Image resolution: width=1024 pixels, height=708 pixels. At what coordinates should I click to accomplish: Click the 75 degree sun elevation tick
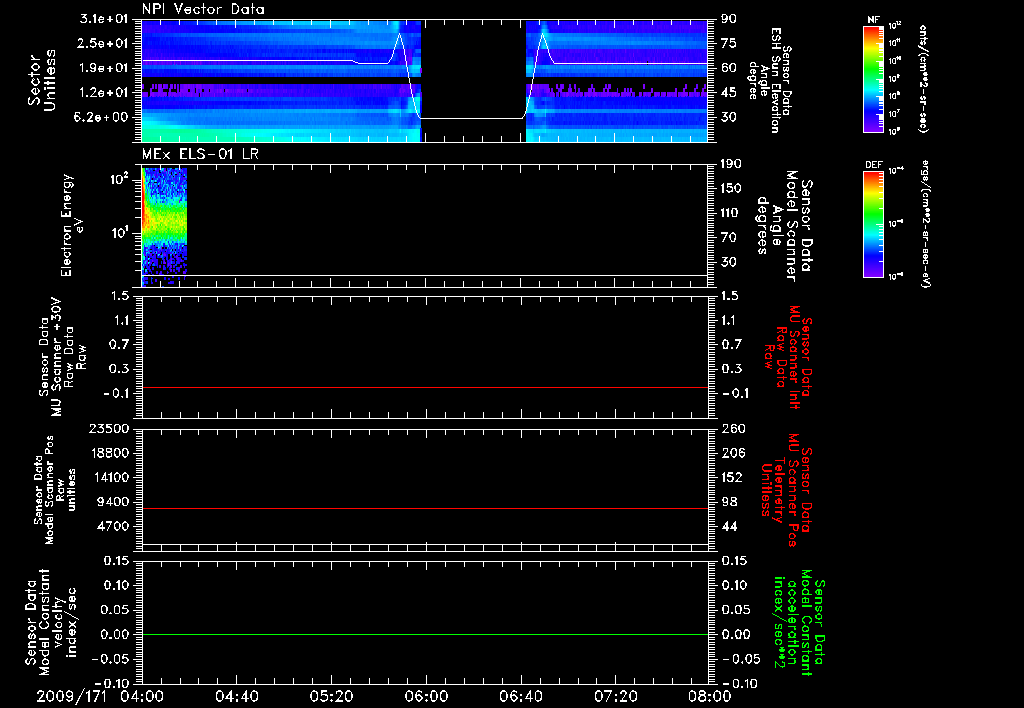click(x=729, y=43)
